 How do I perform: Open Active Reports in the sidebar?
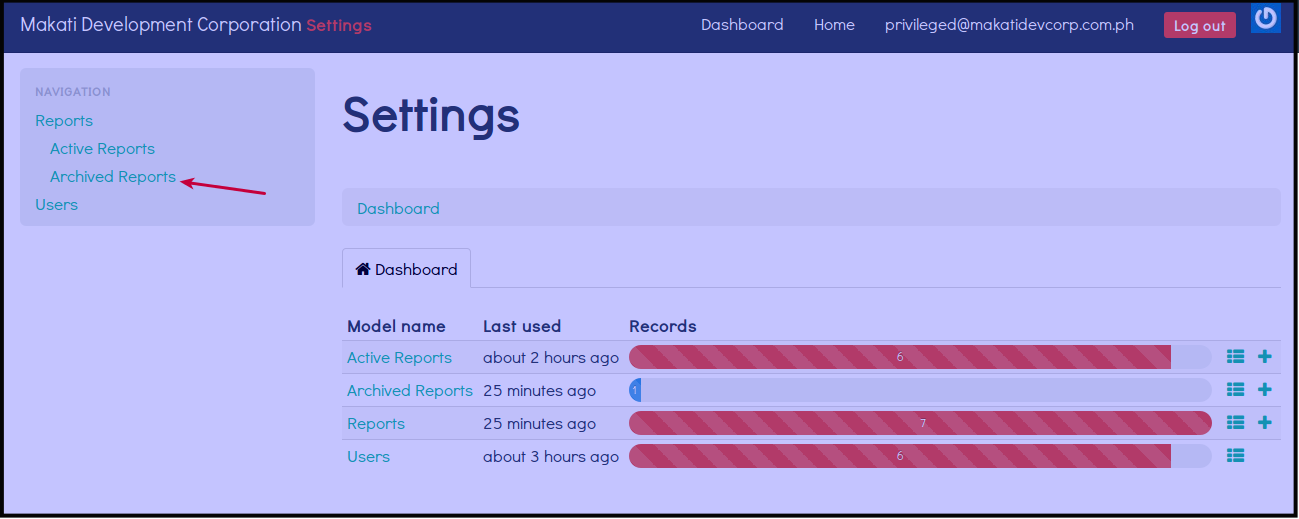pos(102,149)
